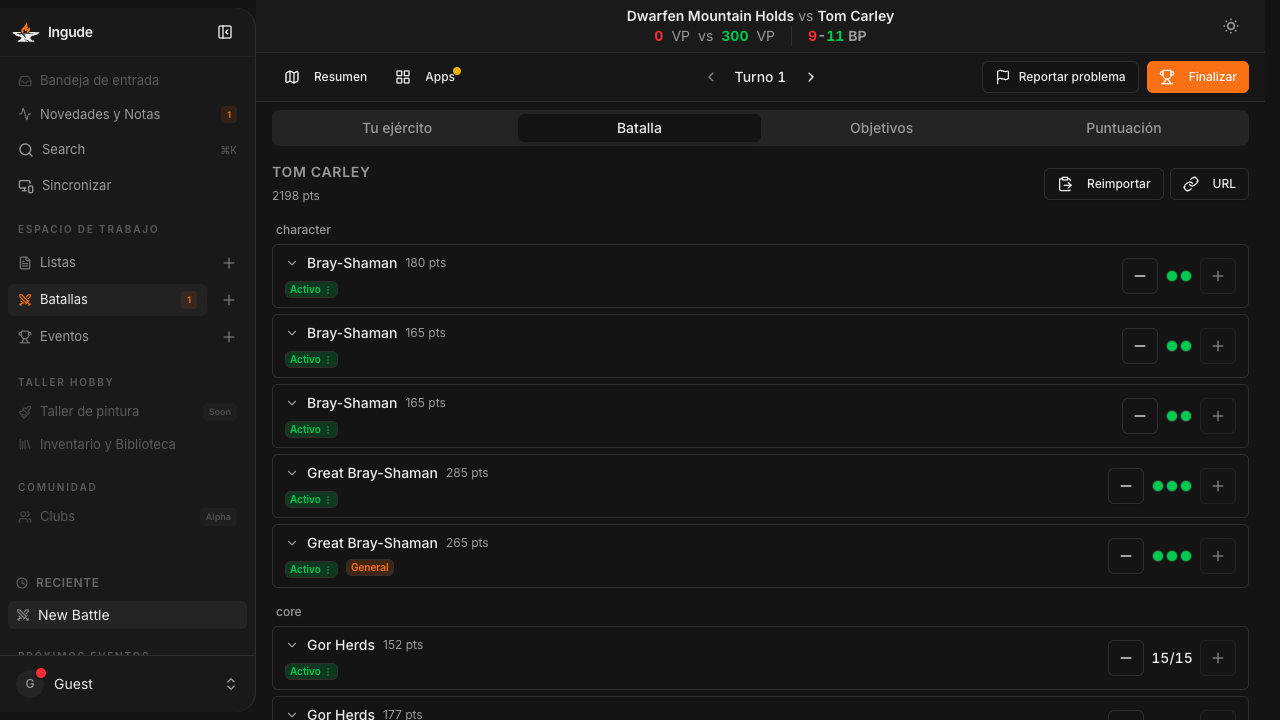This screenshot has width=1280, height=720.
Task: Click the Finalizar button
Action: point(1198,77)
